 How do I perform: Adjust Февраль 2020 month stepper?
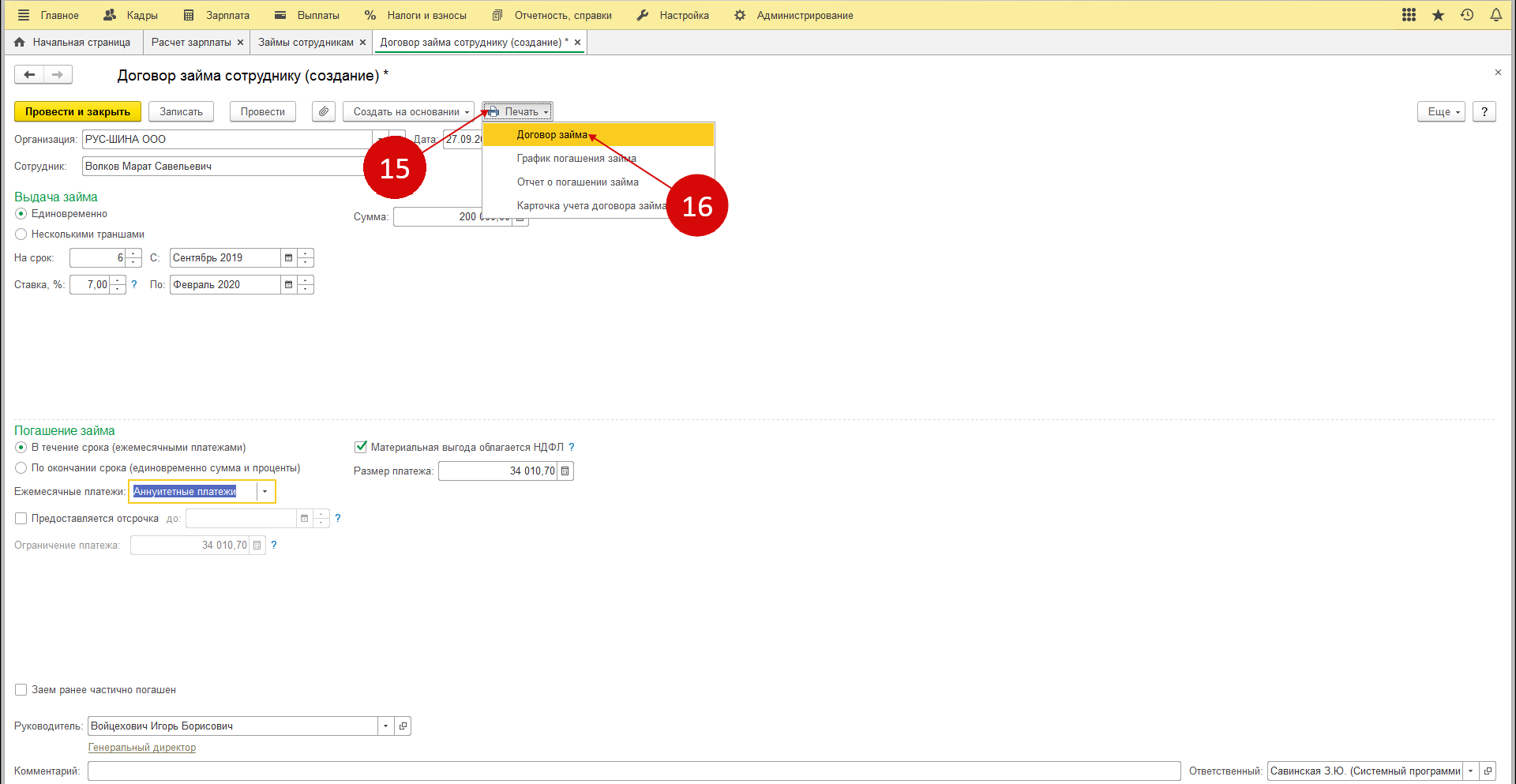click(x=306, y=284)
